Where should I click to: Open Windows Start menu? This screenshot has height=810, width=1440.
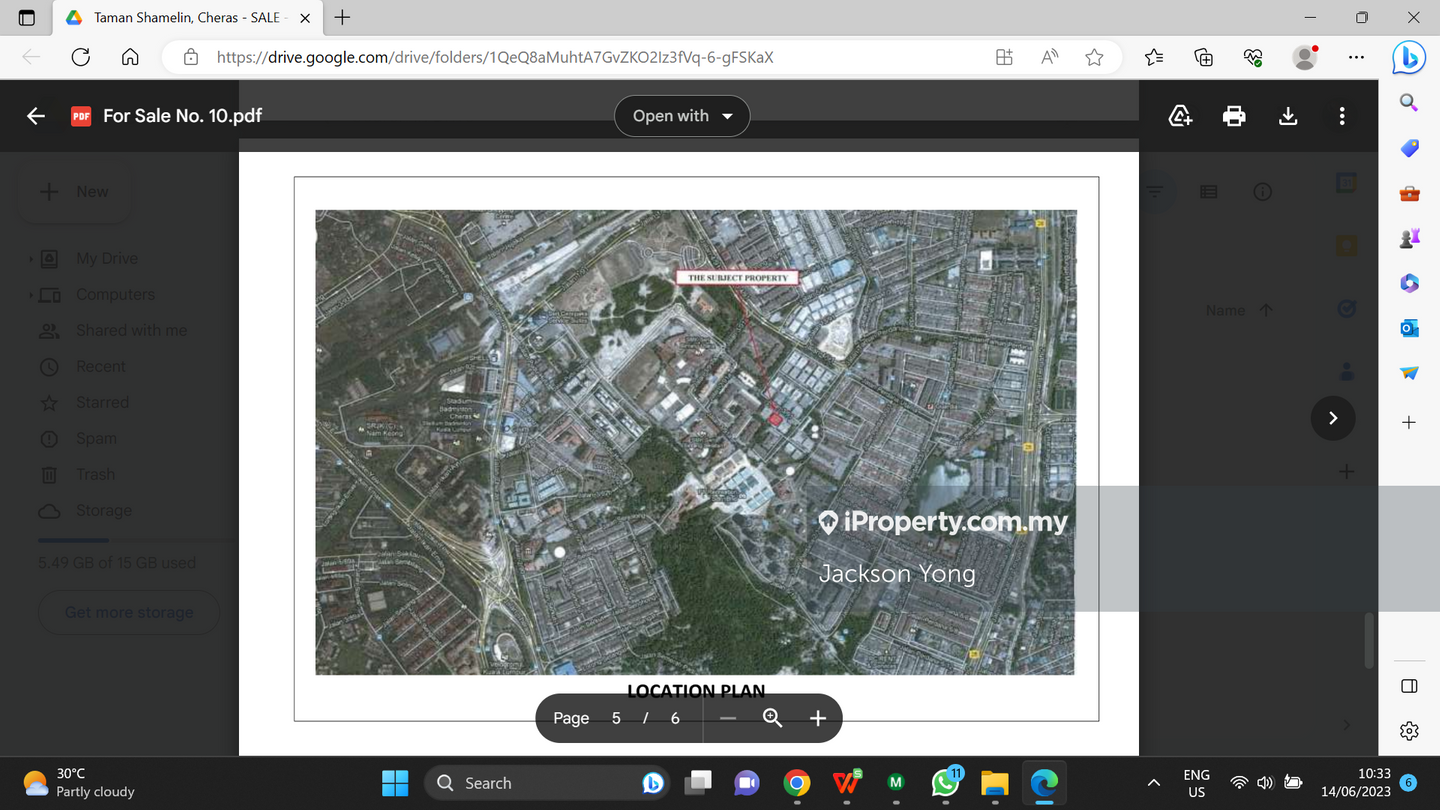(395, 783)
